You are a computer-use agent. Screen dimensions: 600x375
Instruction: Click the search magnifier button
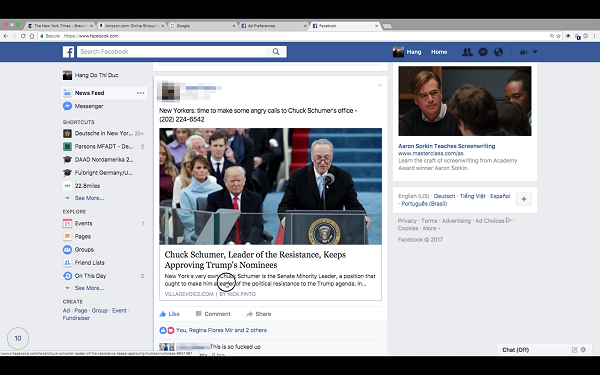point(276,52)
